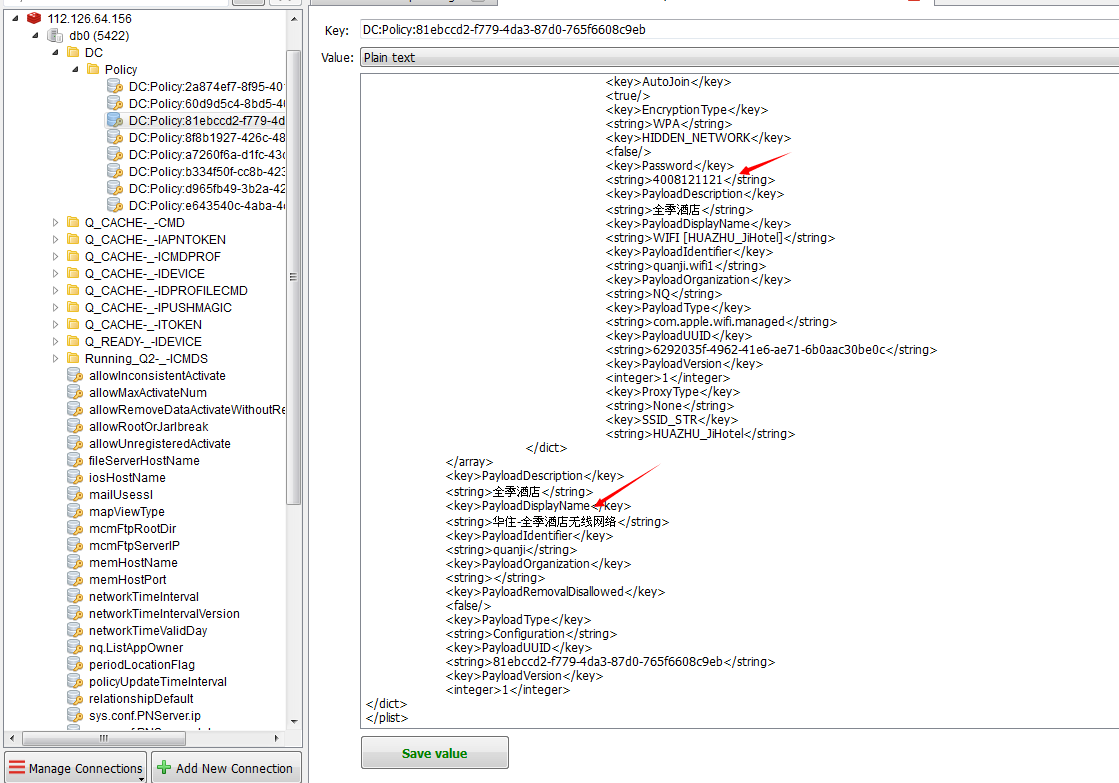
Task: Click key icon beside iosHostName
Action: tap(75, 478)
